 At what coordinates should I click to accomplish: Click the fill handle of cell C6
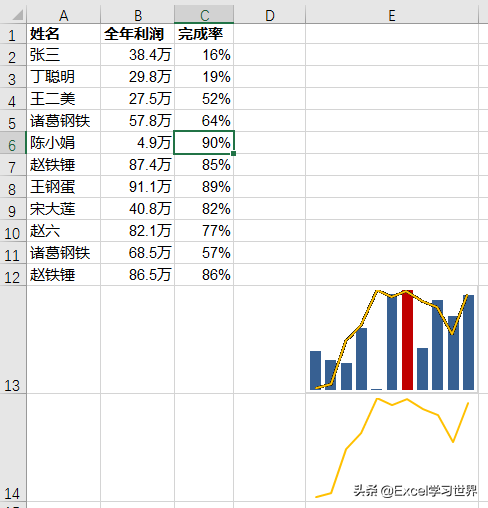click(x=234, y=153)
